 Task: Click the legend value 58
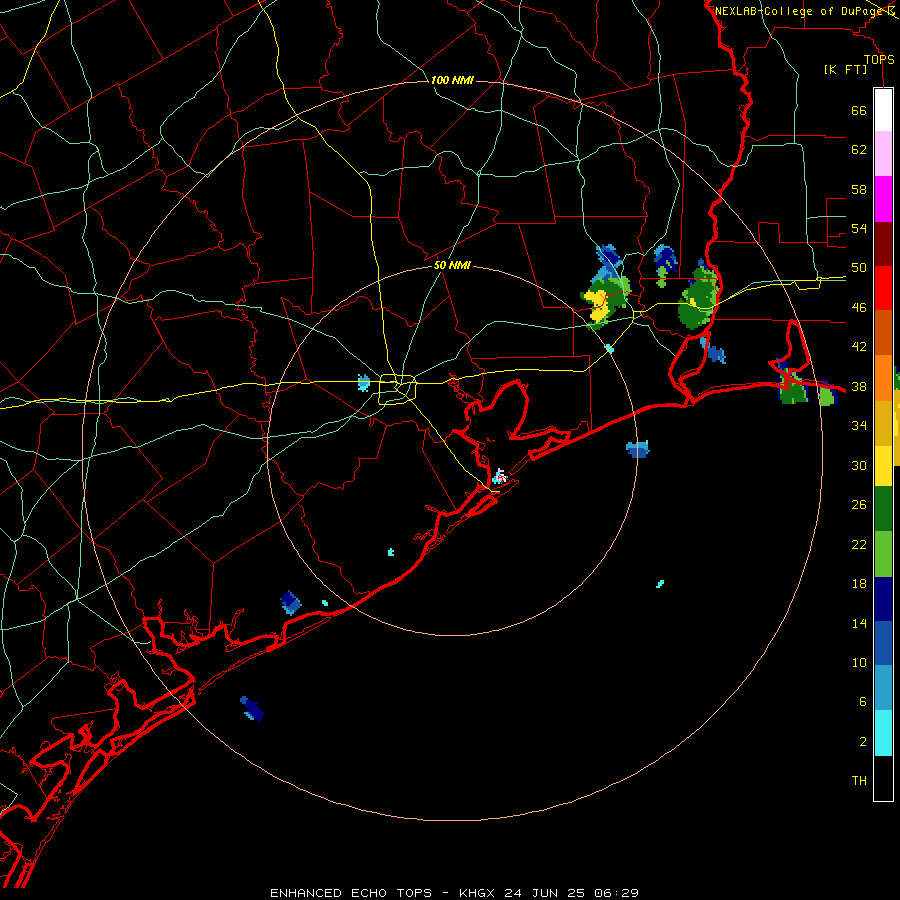859,189
